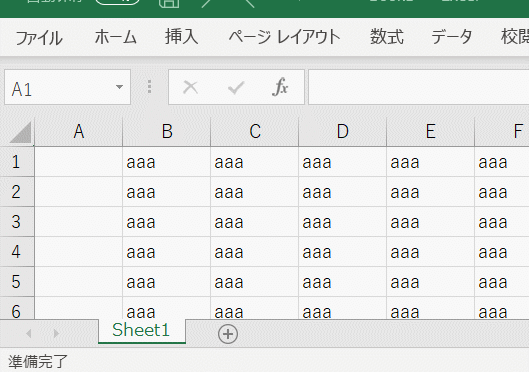529x372 pixels.
Task: Select row 1 header
Action: (17, 162)
